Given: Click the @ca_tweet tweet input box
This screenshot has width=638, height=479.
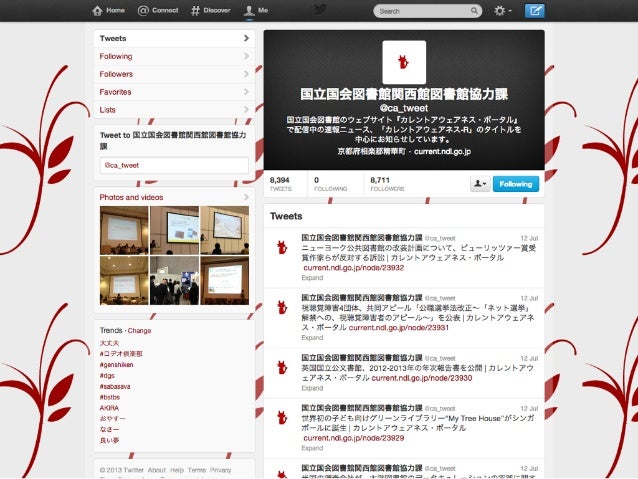Looking at the screenshot, I should tap(174, 166).
